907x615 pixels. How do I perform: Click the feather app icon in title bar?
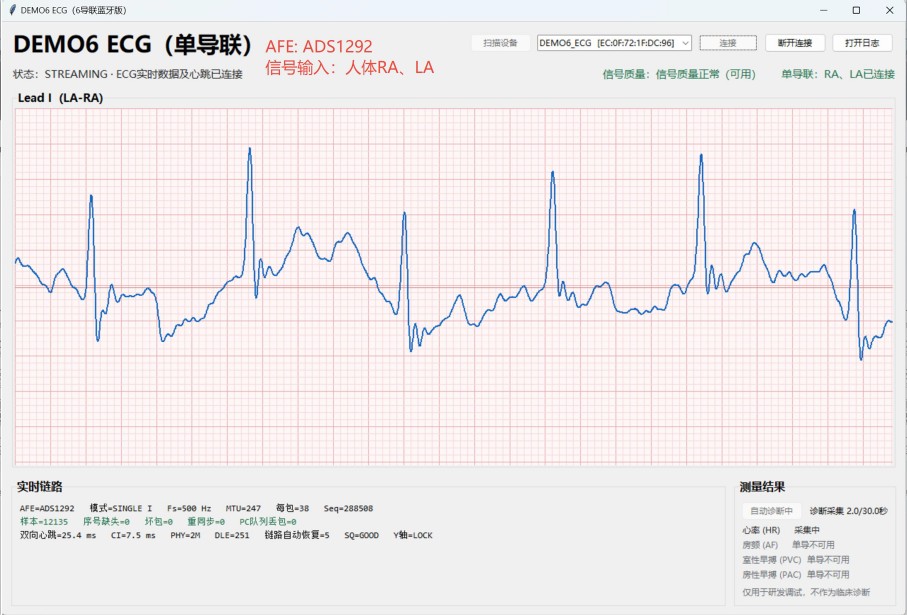pyautogui.click(x=12, y=10)
